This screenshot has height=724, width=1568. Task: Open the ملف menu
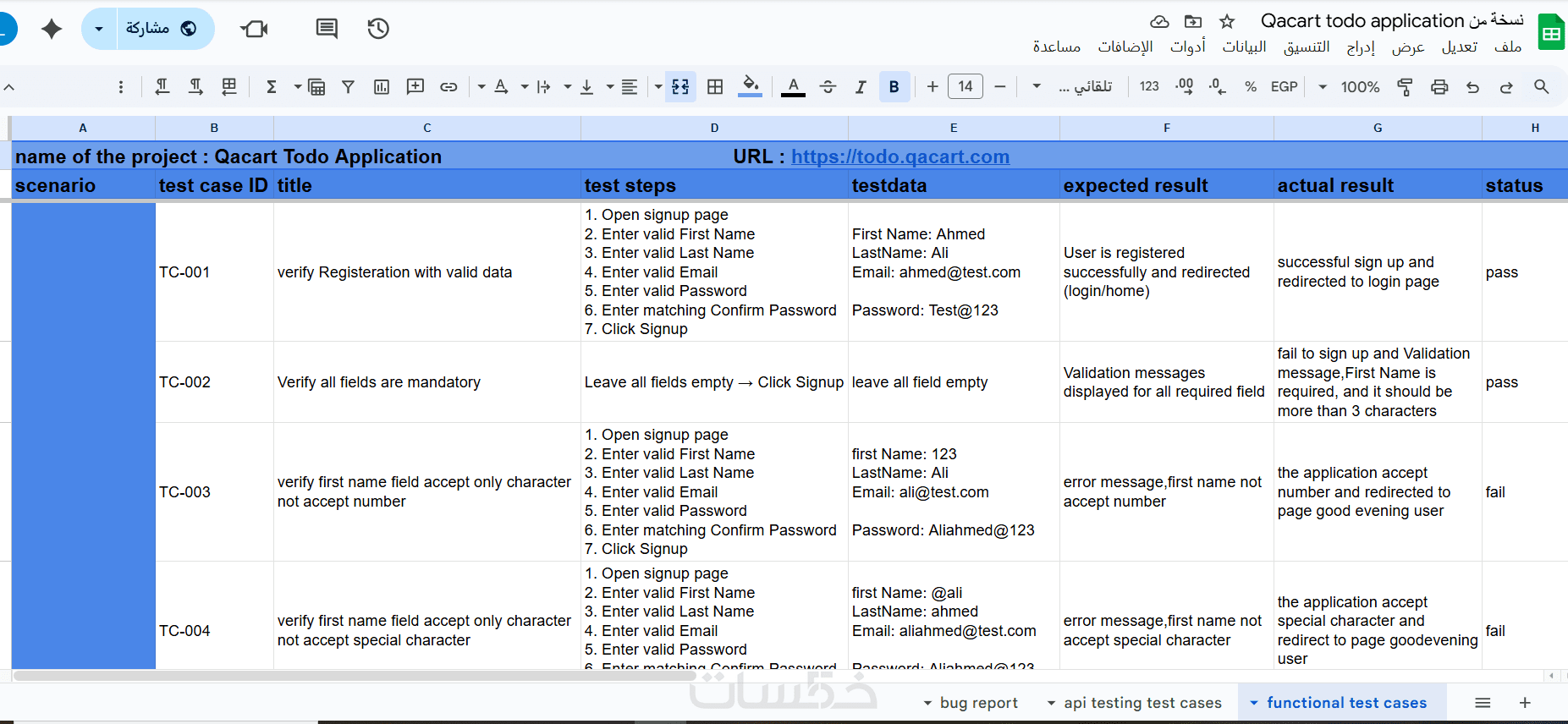(x=1508, y=47)
